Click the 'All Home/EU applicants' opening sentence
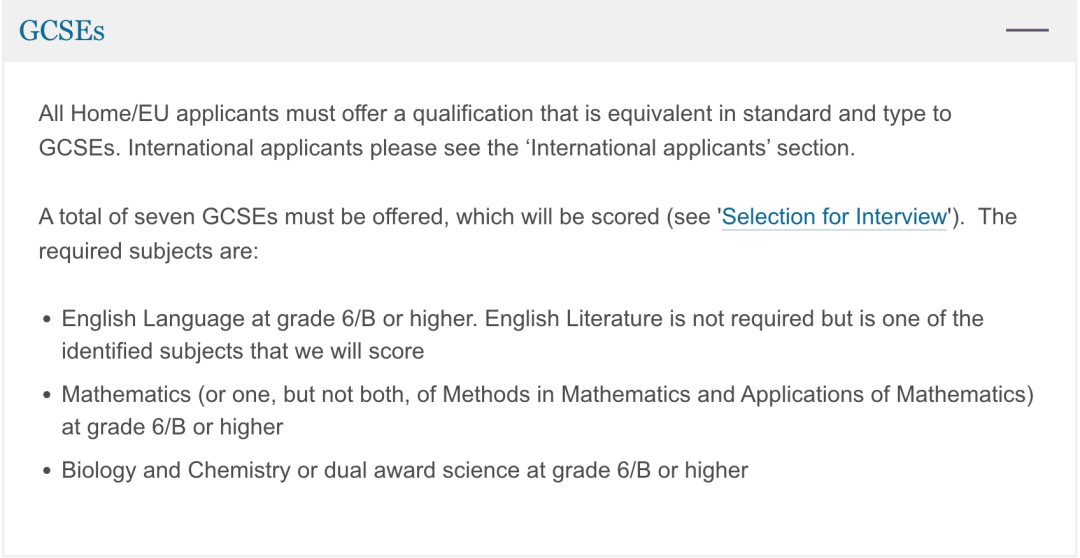 coord(495,114)
